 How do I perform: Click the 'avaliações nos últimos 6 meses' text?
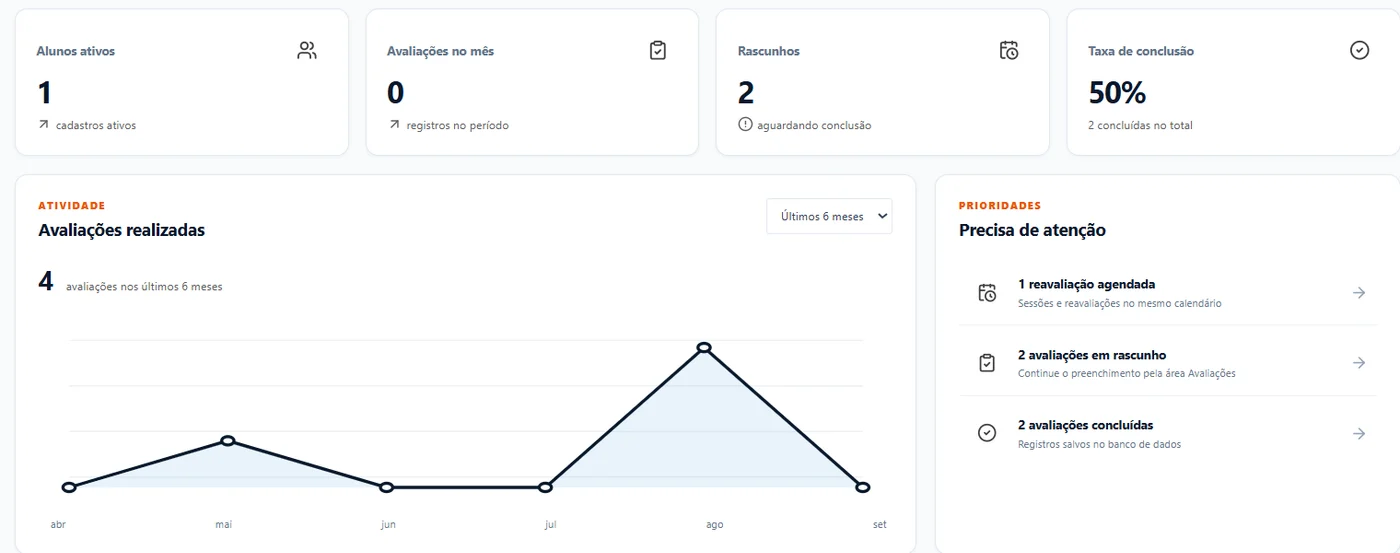tap(144, 286)
